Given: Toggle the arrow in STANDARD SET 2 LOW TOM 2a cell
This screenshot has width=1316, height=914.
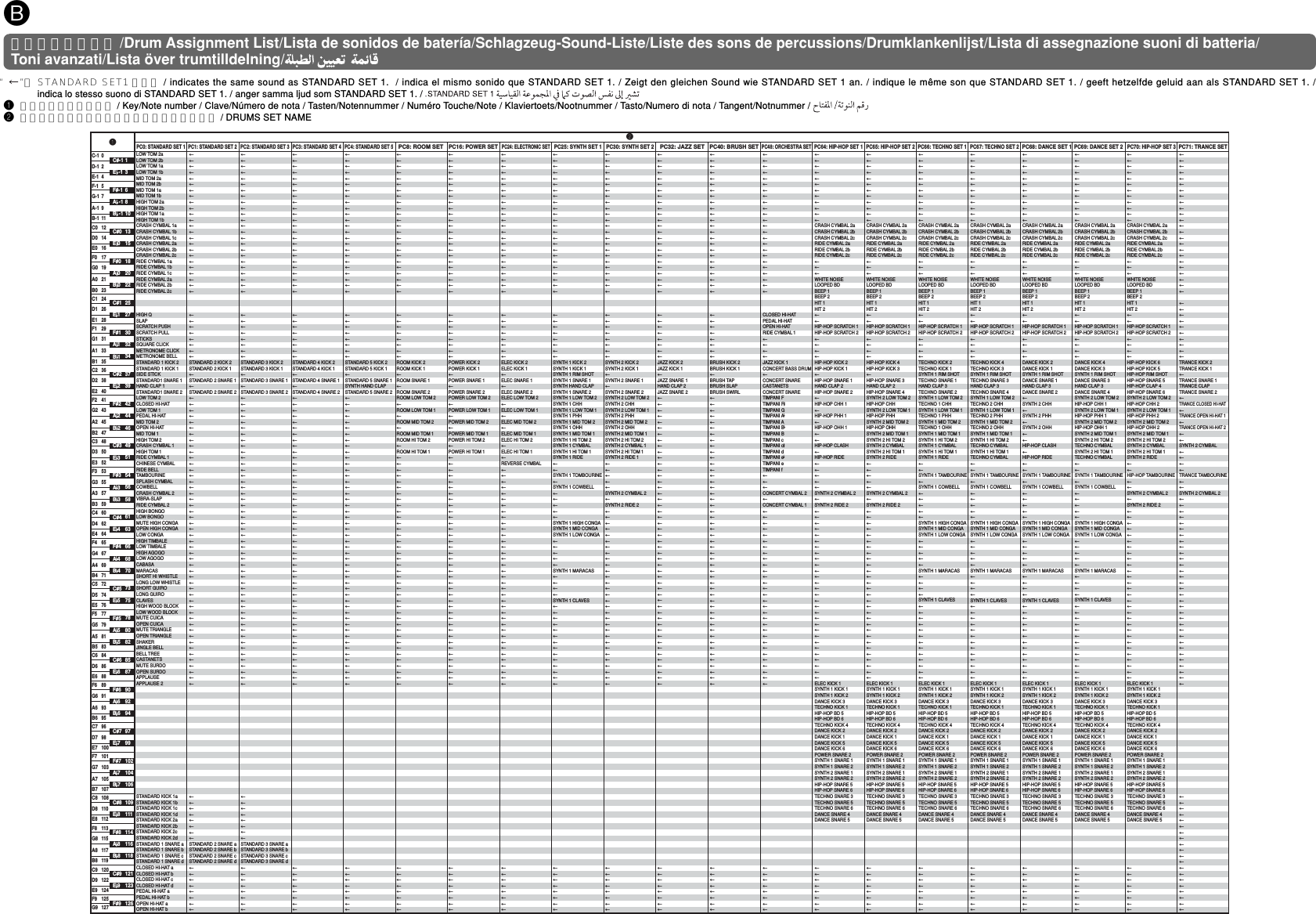Looking at the screenshot, I should point(191,155).
